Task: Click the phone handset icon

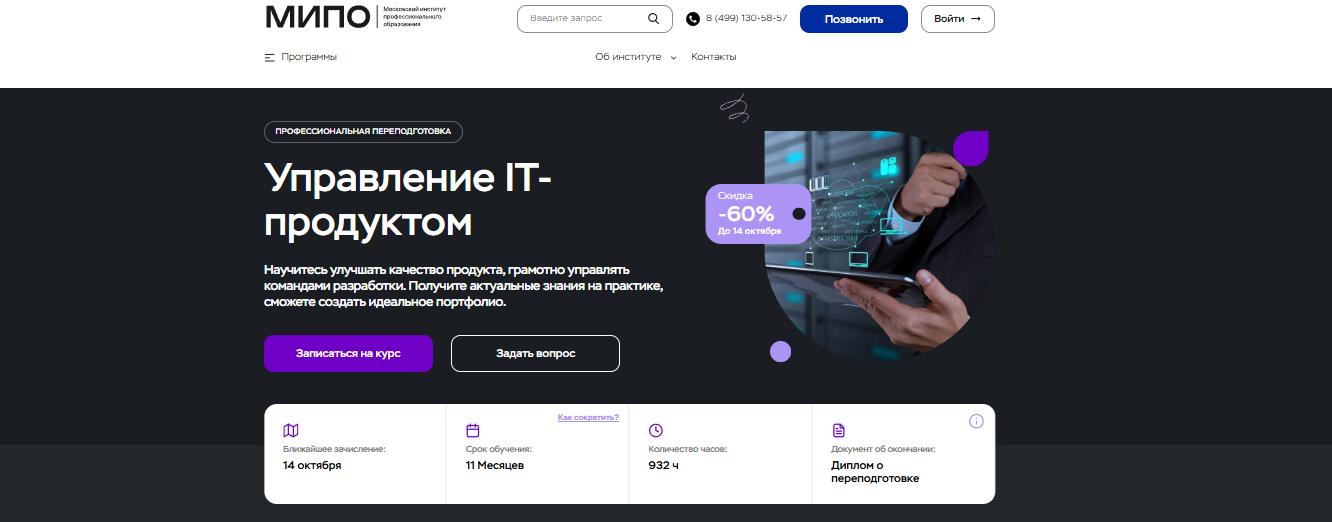Action: click(x=693, y=19)
